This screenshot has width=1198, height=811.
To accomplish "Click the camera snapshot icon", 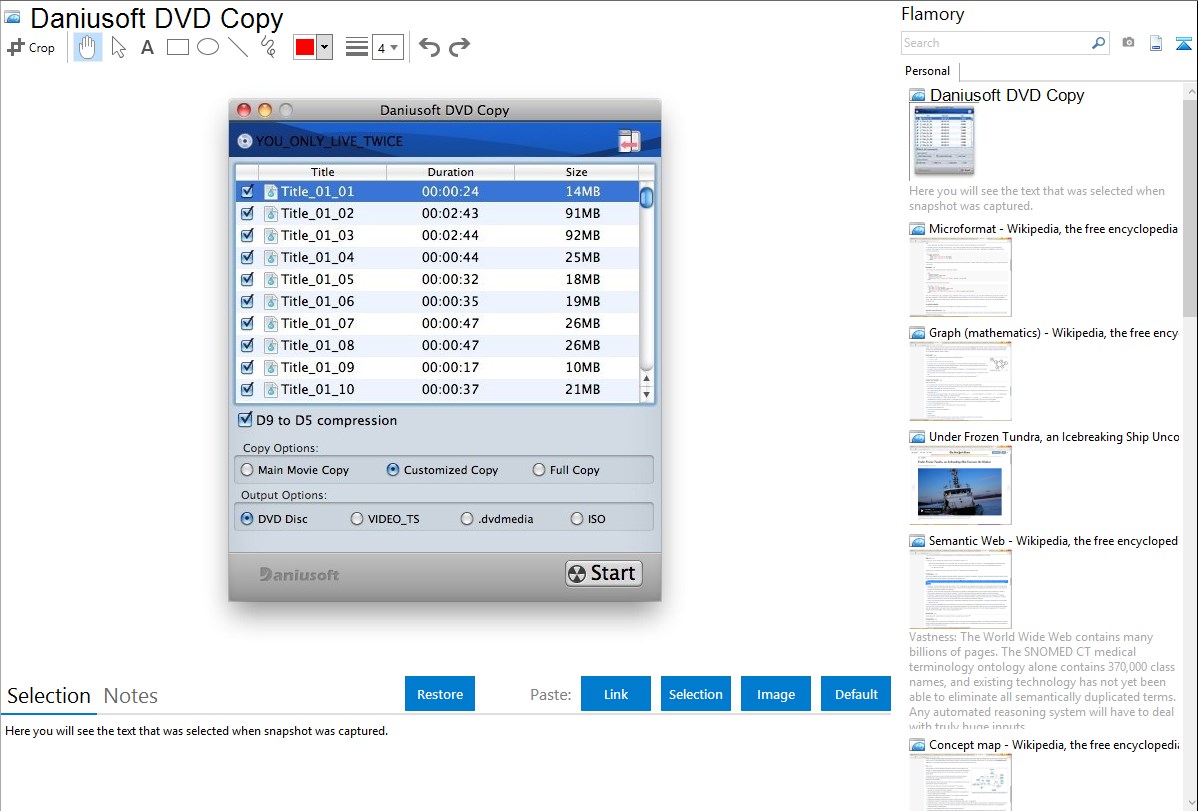I will (x=1128, y=43).
